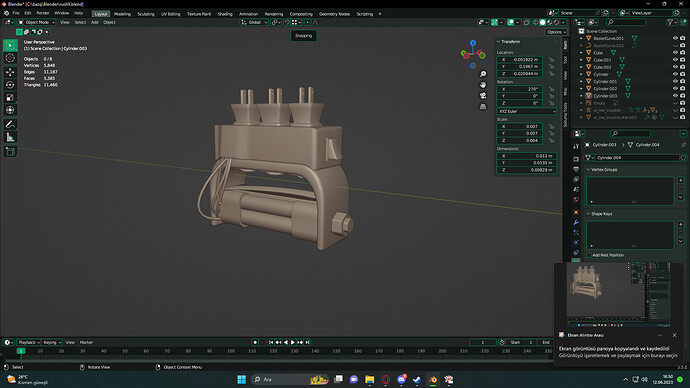690x388 pixels.
Task: Switch to Shading workspace tab
Action: click(225, 14)
